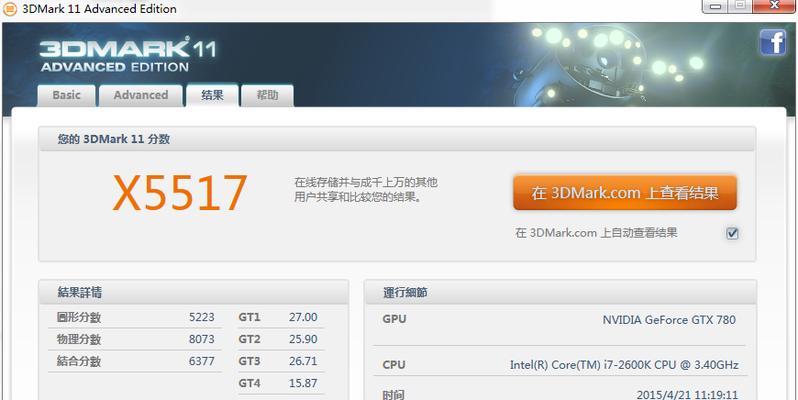Screen dimensions: 798x400
Task: Click the NVIDIA GeForce GTX 780 value
Action: point(669,320)
